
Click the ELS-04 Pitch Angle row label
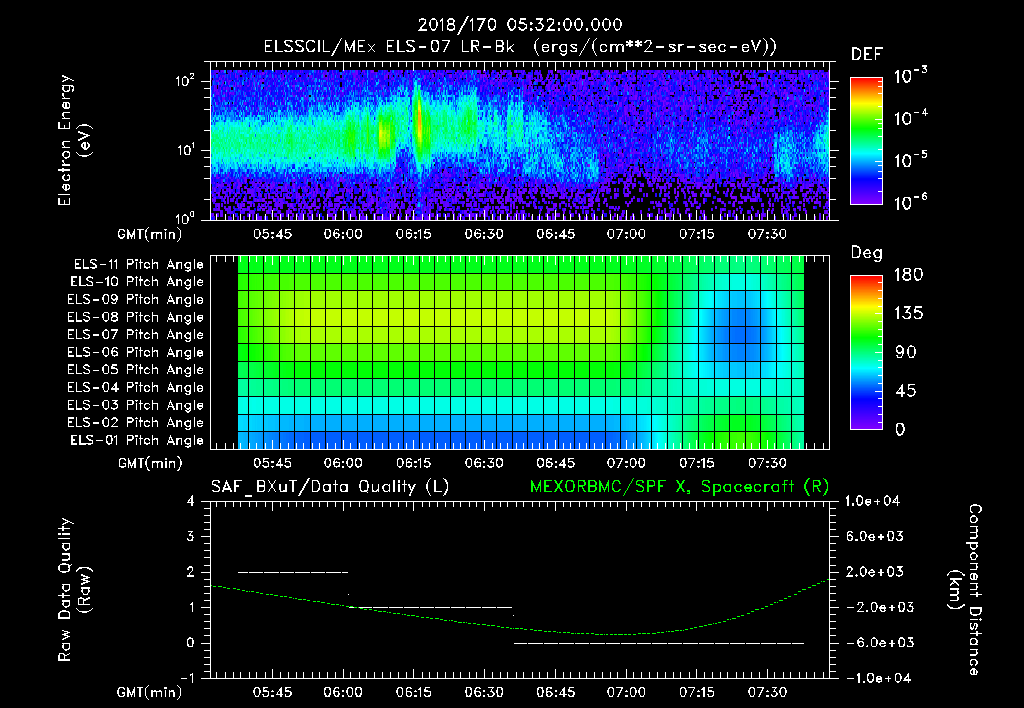pos(135,387)
